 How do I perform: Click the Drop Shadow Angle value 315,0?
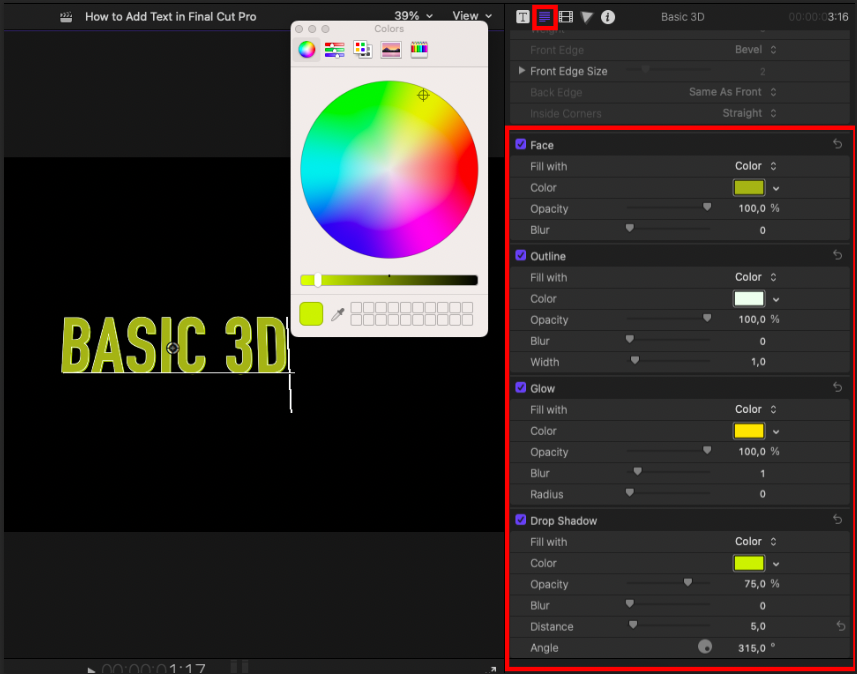pos(752,648)
